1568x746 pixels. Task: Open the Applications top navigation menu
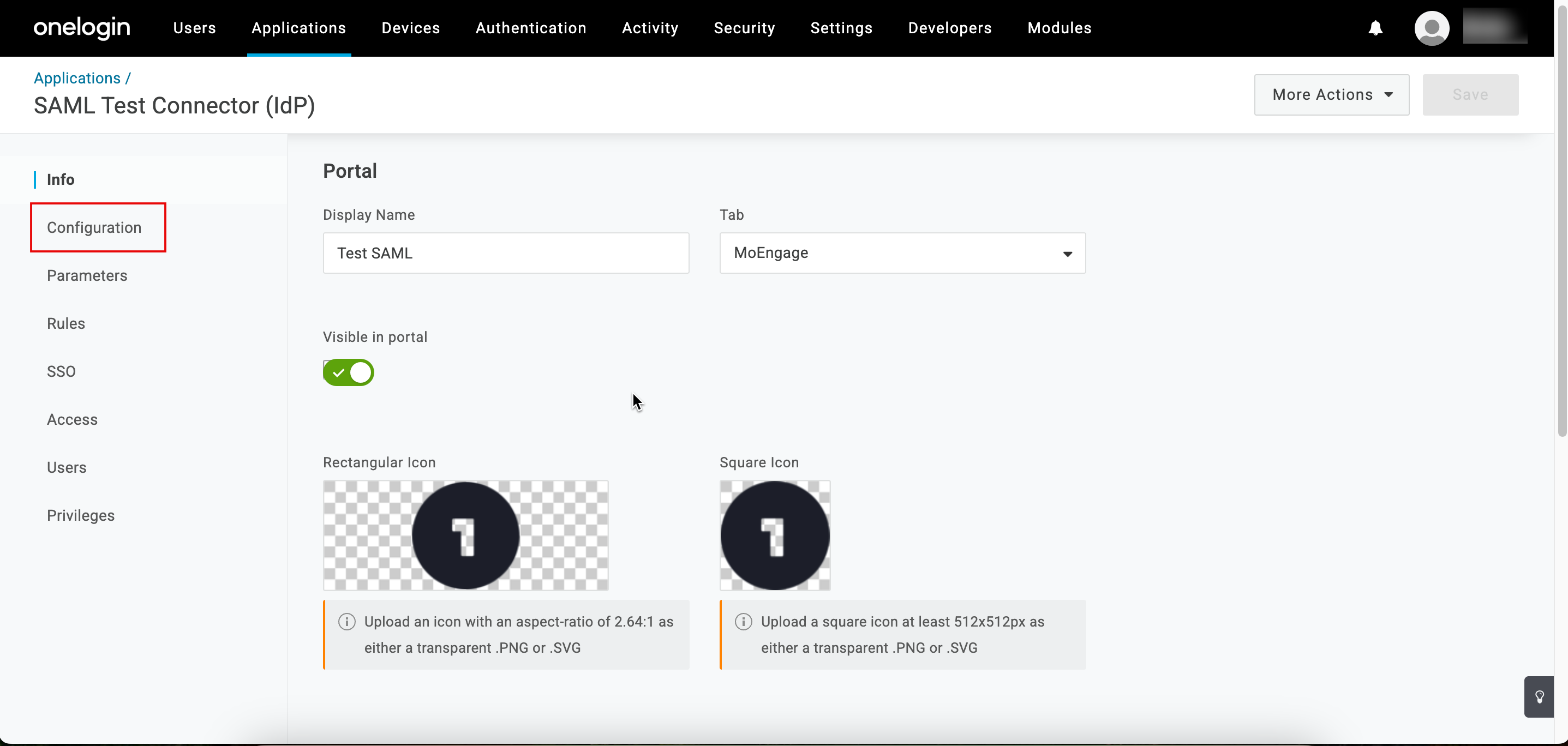(x=298, y=28)
